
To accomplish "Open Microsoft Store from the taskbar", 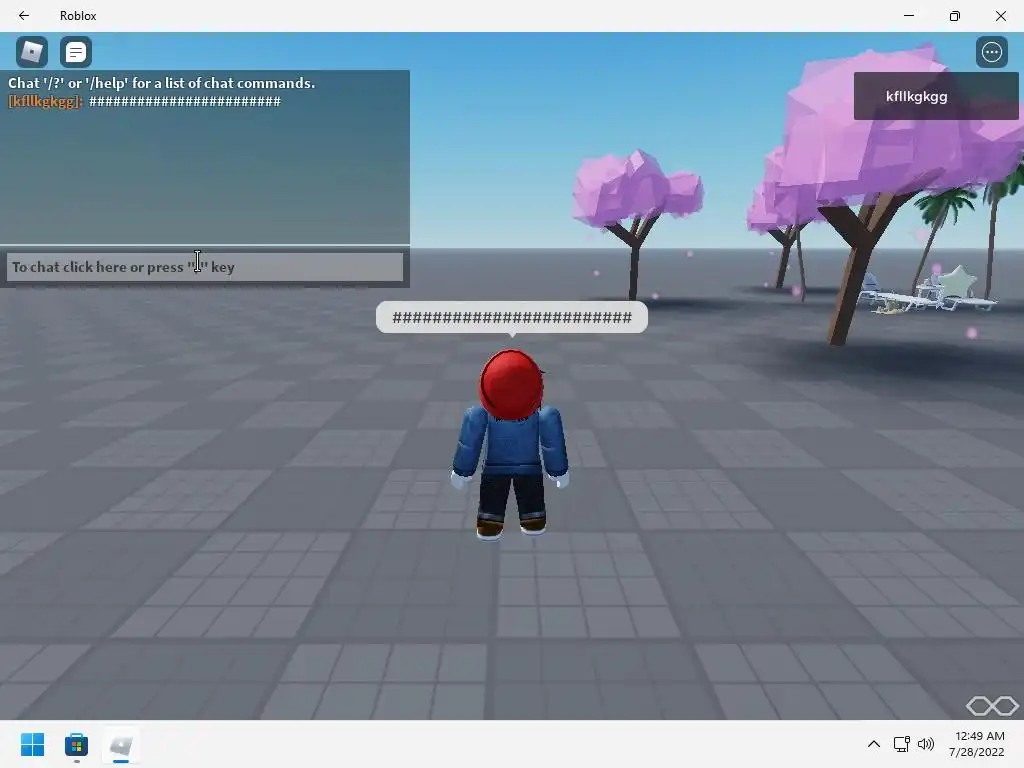I will (76, 744).
